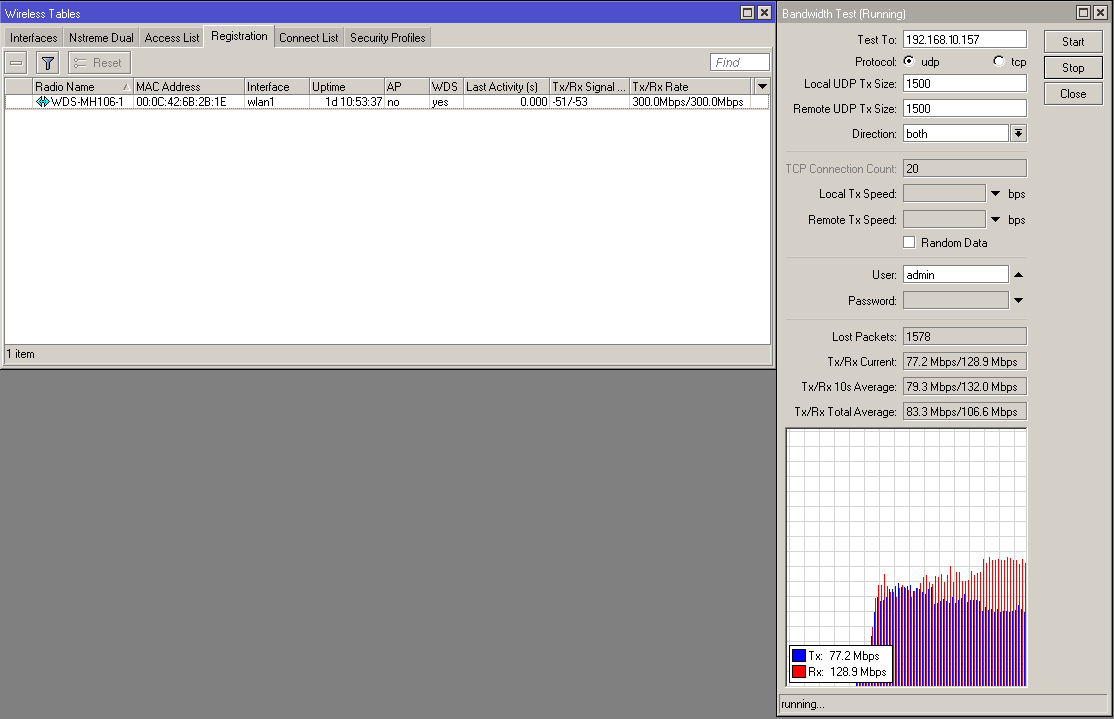The height and width of the screenshot is (719, 1114).
Task: Click the "1 item" status text
Action: click(21, 354)
